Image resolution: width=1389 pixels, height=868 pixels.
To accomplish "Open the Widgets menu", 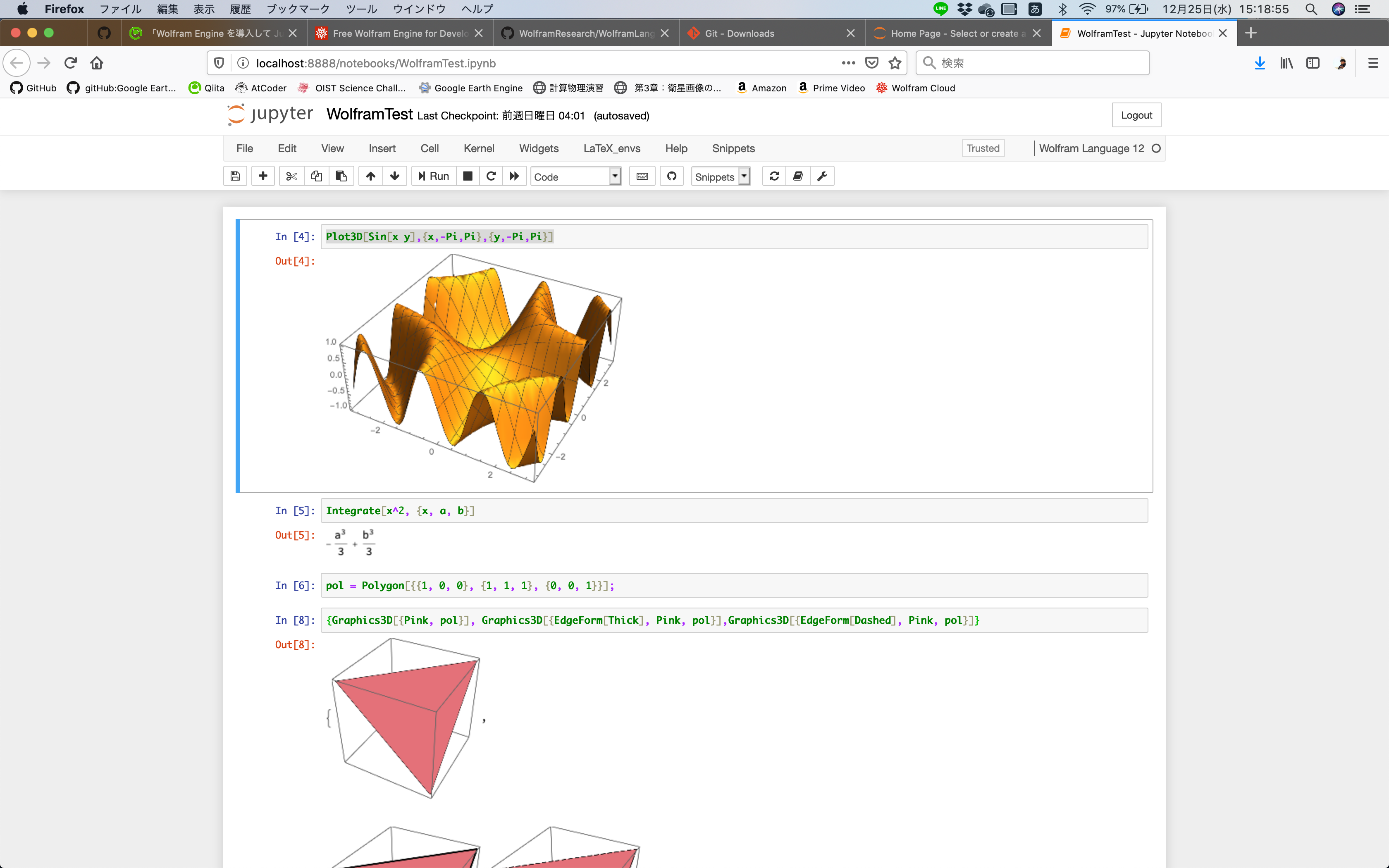I will click(538, 149).
